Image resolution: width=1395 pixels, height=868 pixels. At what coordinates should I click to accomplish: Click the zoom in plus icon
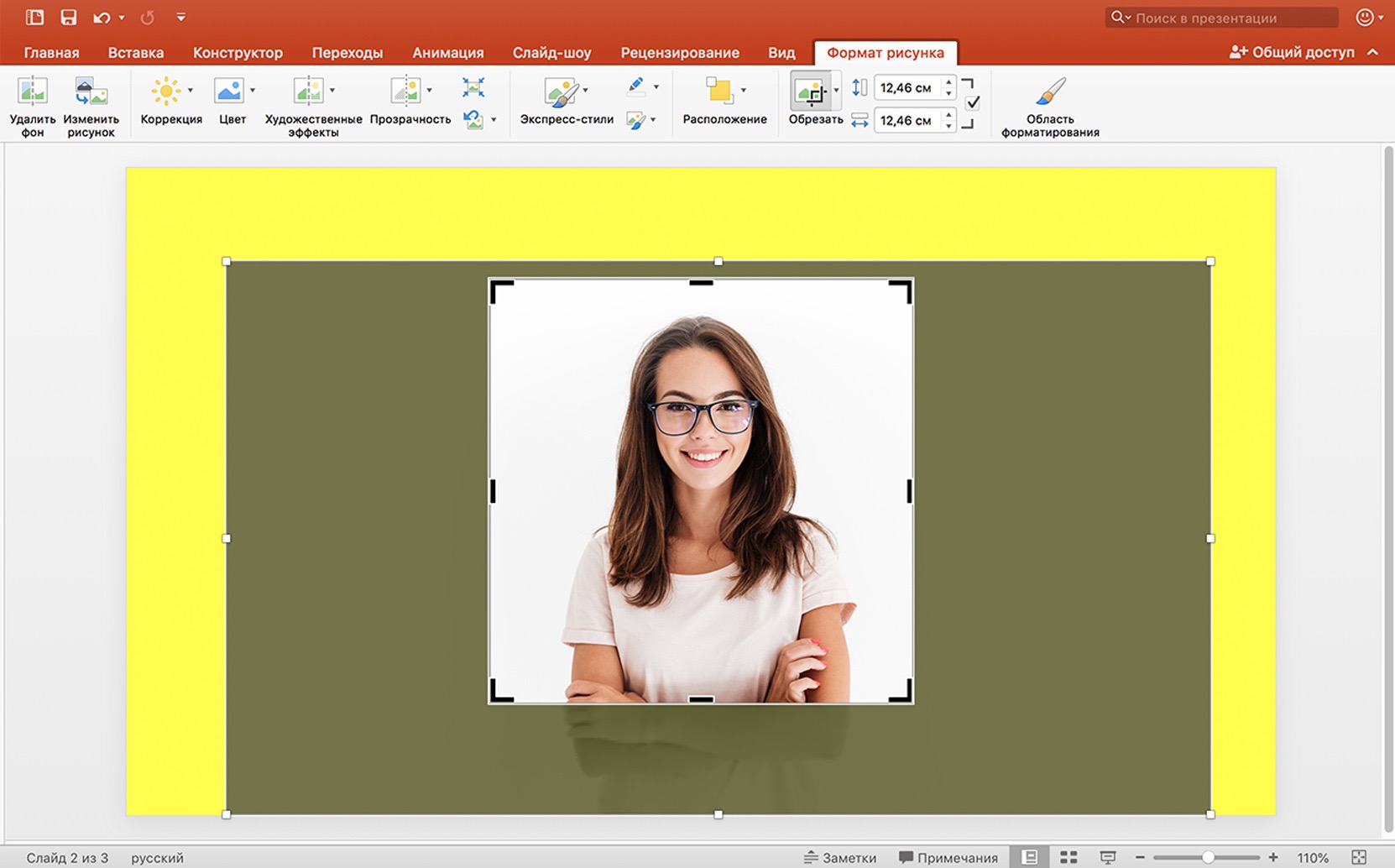(1273, 857)
